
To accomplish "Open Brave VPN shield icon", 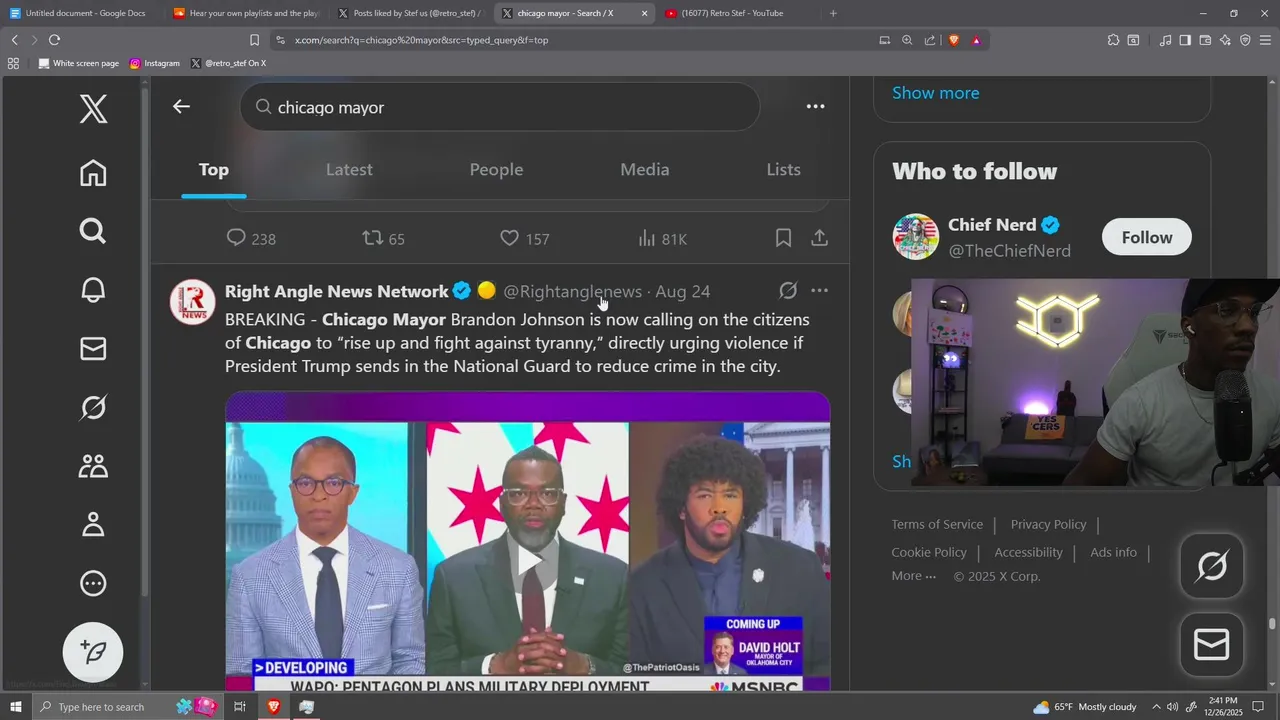I will 1245,40.
